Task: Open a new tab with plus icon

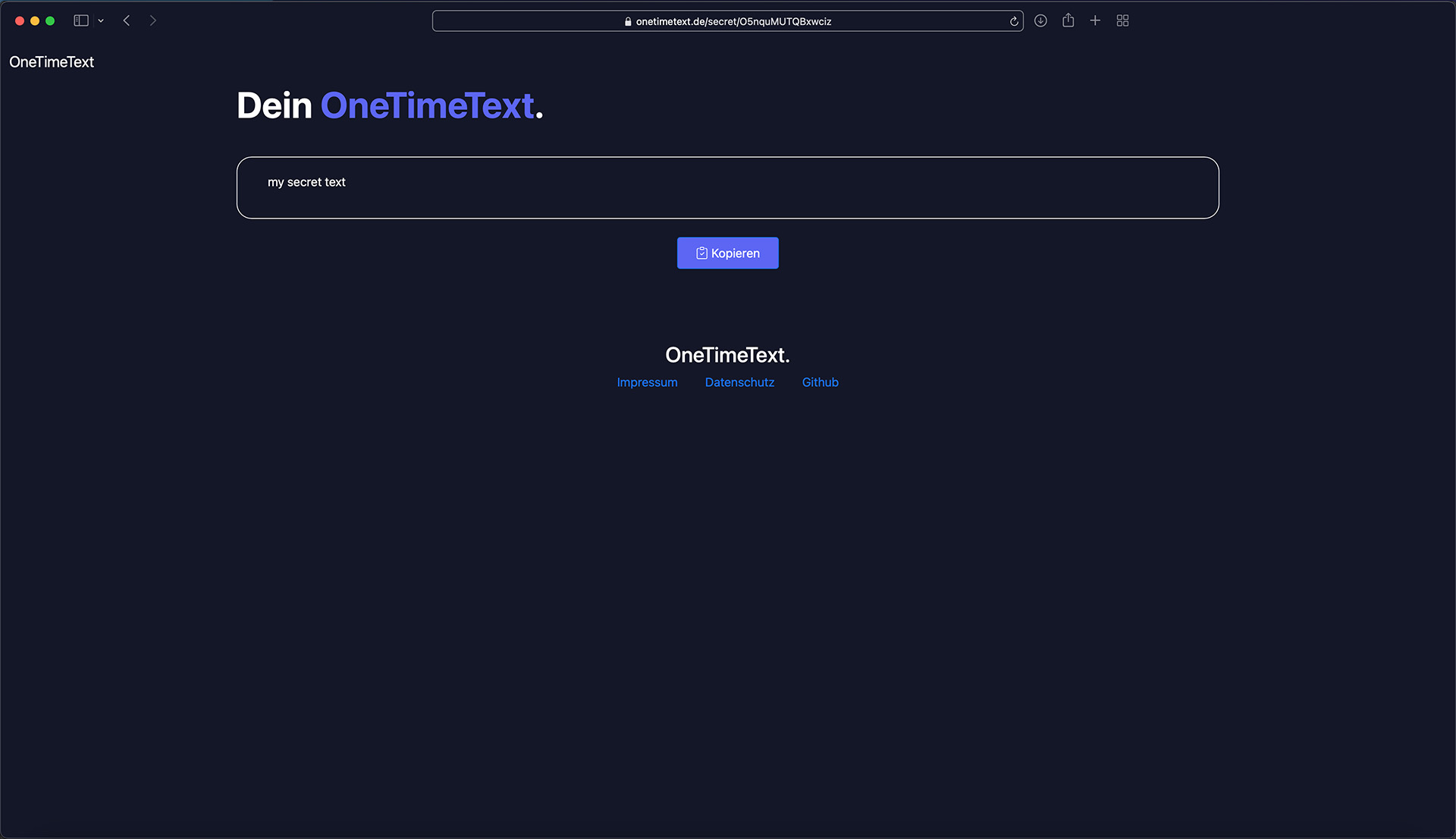Action: [x=1095, y=20]
